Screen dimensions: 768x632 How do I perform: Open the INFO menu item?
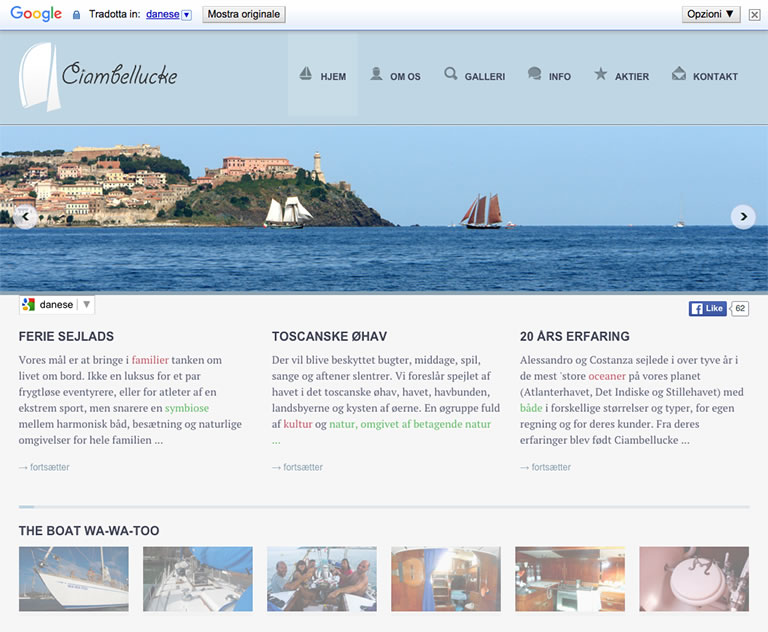[x=549, y=75]
